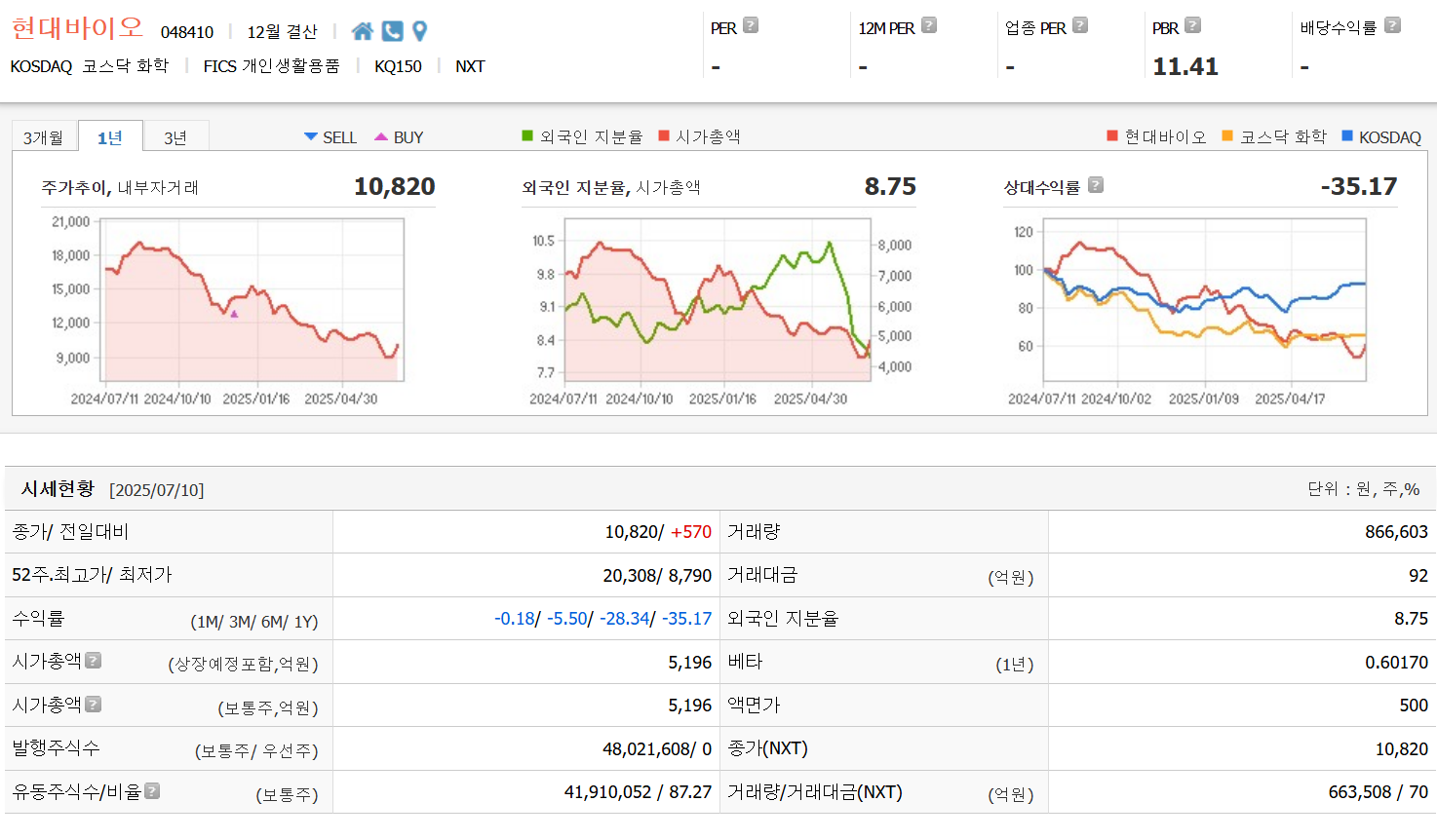Open help icon next to PER
This screenshot has width=1437, height=840.
point(751,25)
